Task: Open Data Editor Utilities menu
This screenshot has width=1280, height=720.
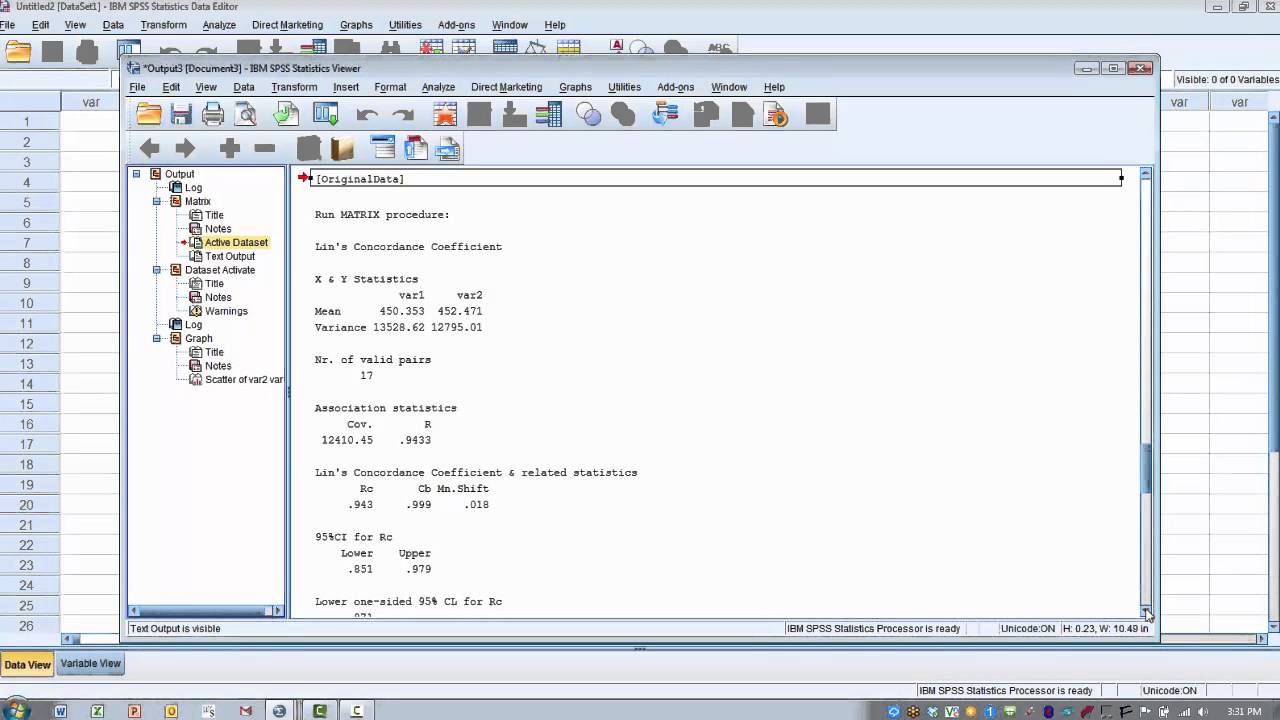Action: (405, 25)
